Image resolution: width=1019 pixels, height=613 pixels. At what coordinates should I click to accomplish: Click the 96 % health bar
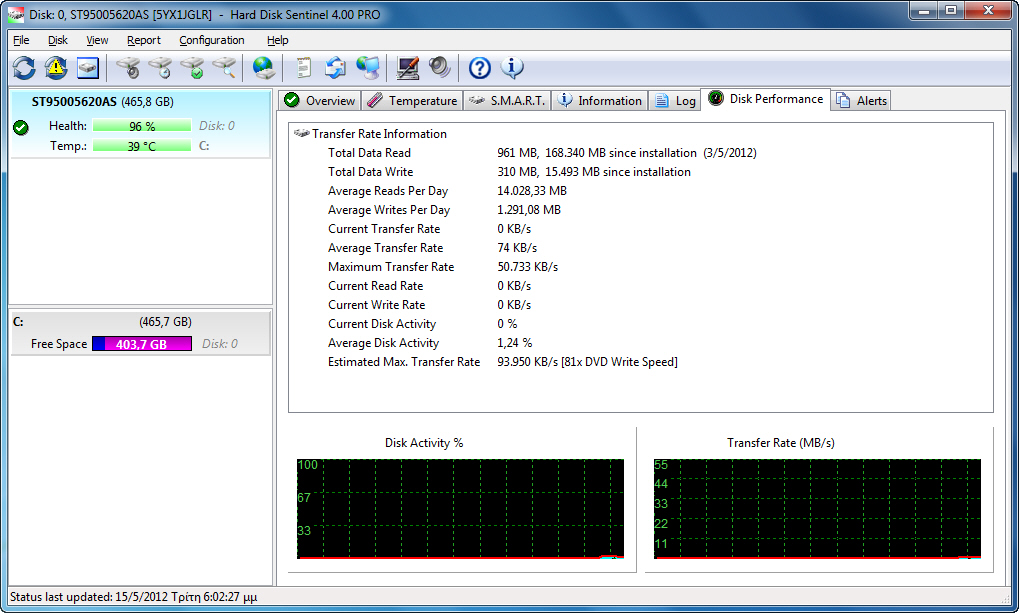coord(142,126)
